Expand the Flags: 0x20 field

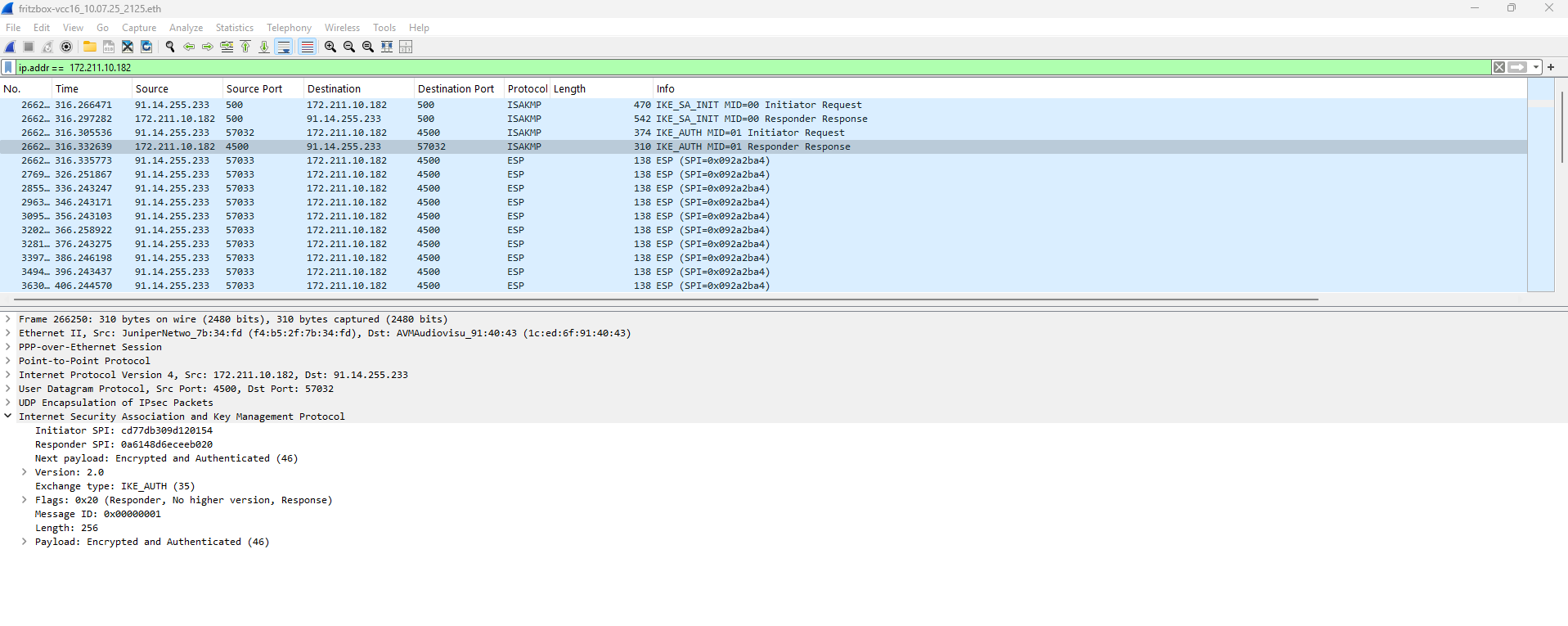25,500
